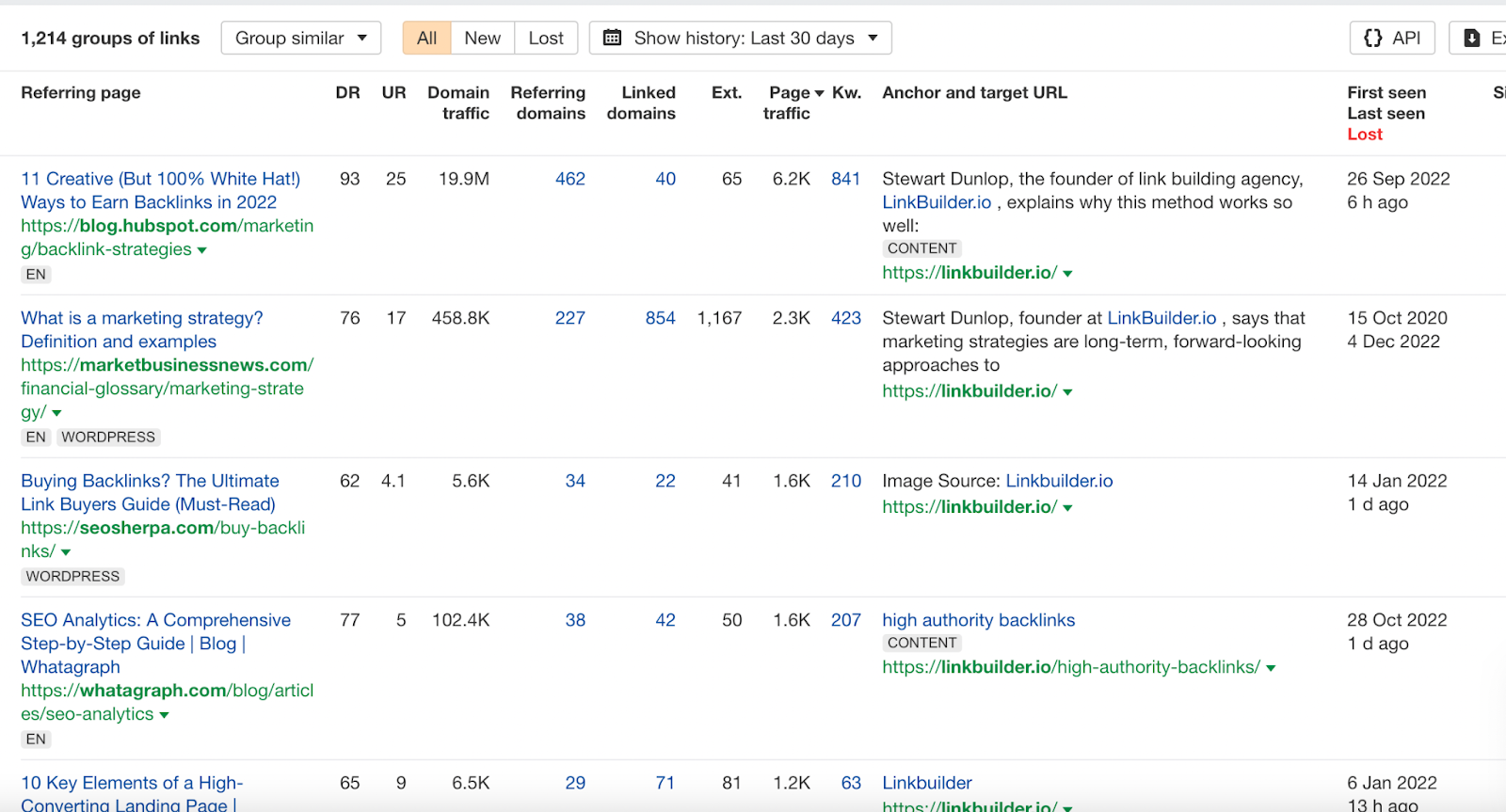The height and width of the screenshot is (812, 1506).
Task: Click the calendar icon in Show history
Action: (x=612, y=38)
